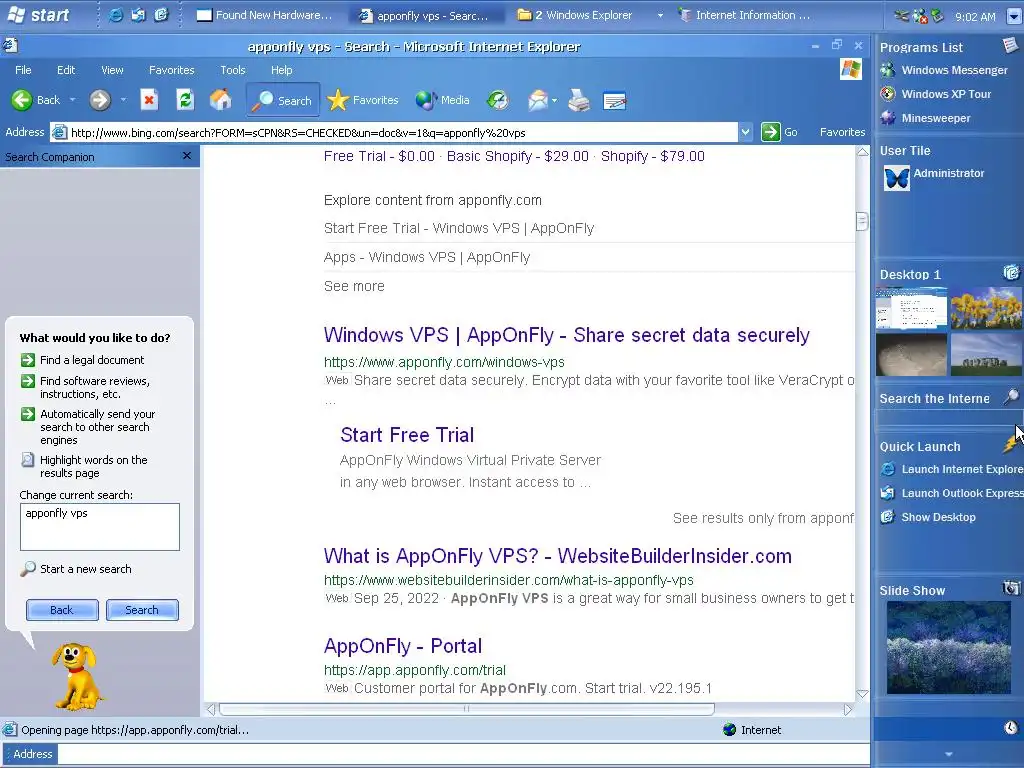Open the Media toolbar button
The image size is (1024, 768).
443,100
